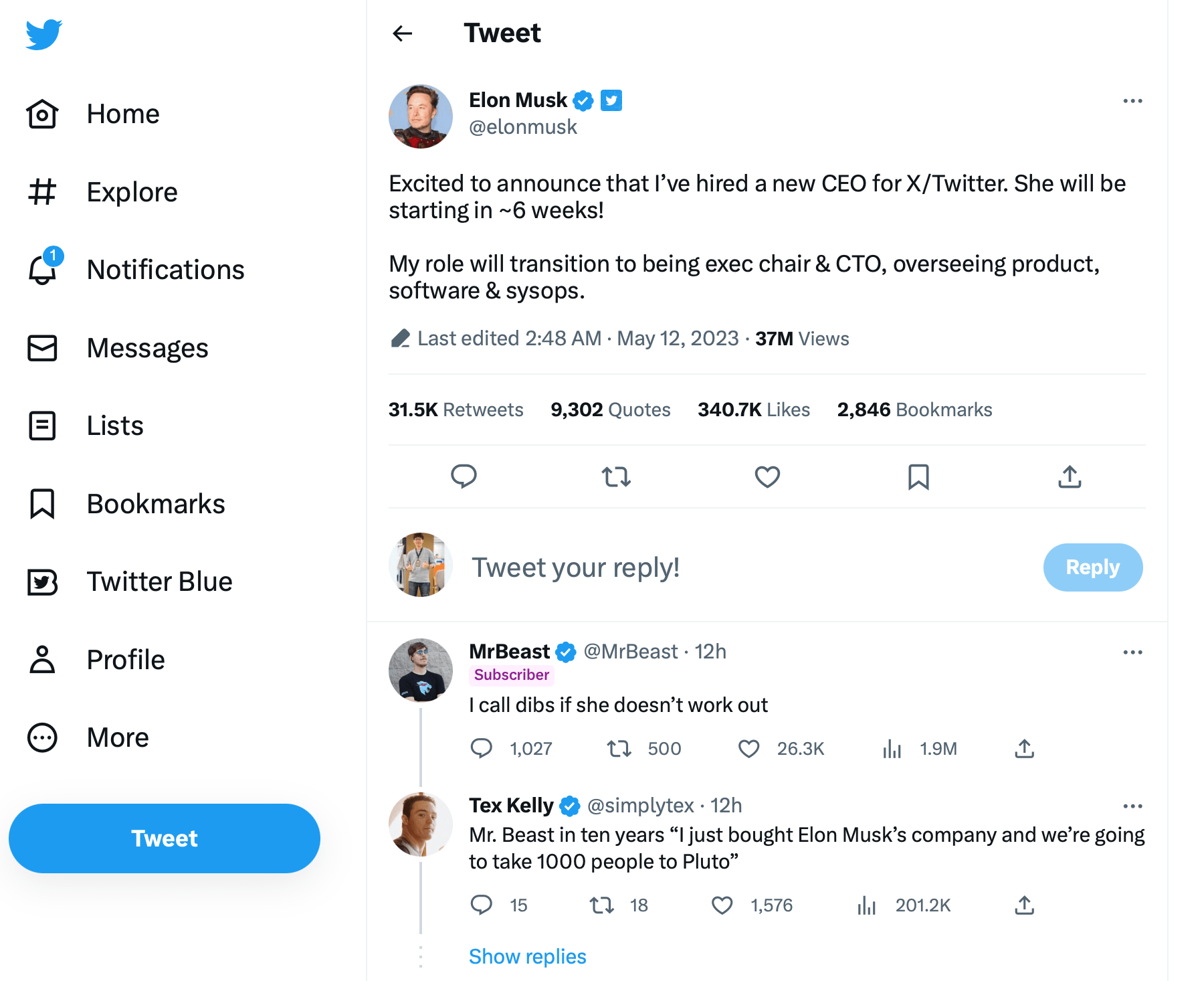Show replies under Tex Kelly's comment
1204x981 pixels.
pyautogui.click(x=527, y=956)
